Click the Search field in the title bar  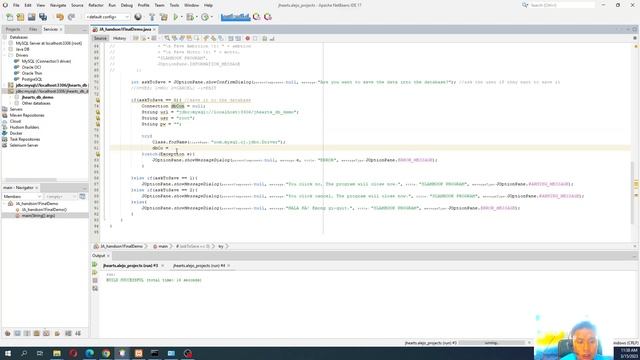point(562,5)
